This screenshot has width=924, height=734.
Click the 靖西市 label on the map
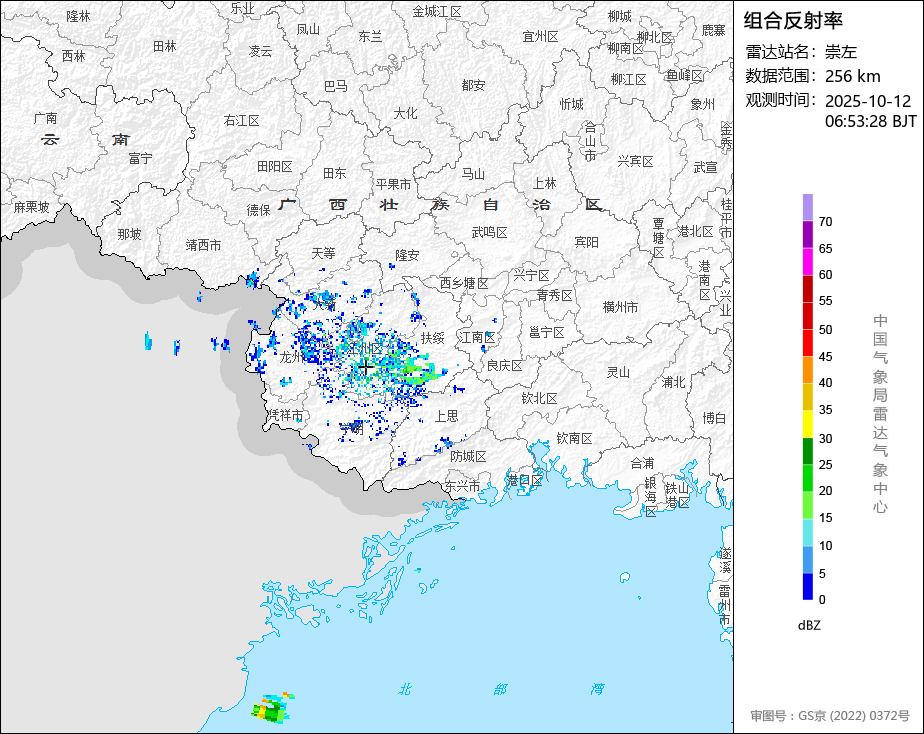coord(204,245)
